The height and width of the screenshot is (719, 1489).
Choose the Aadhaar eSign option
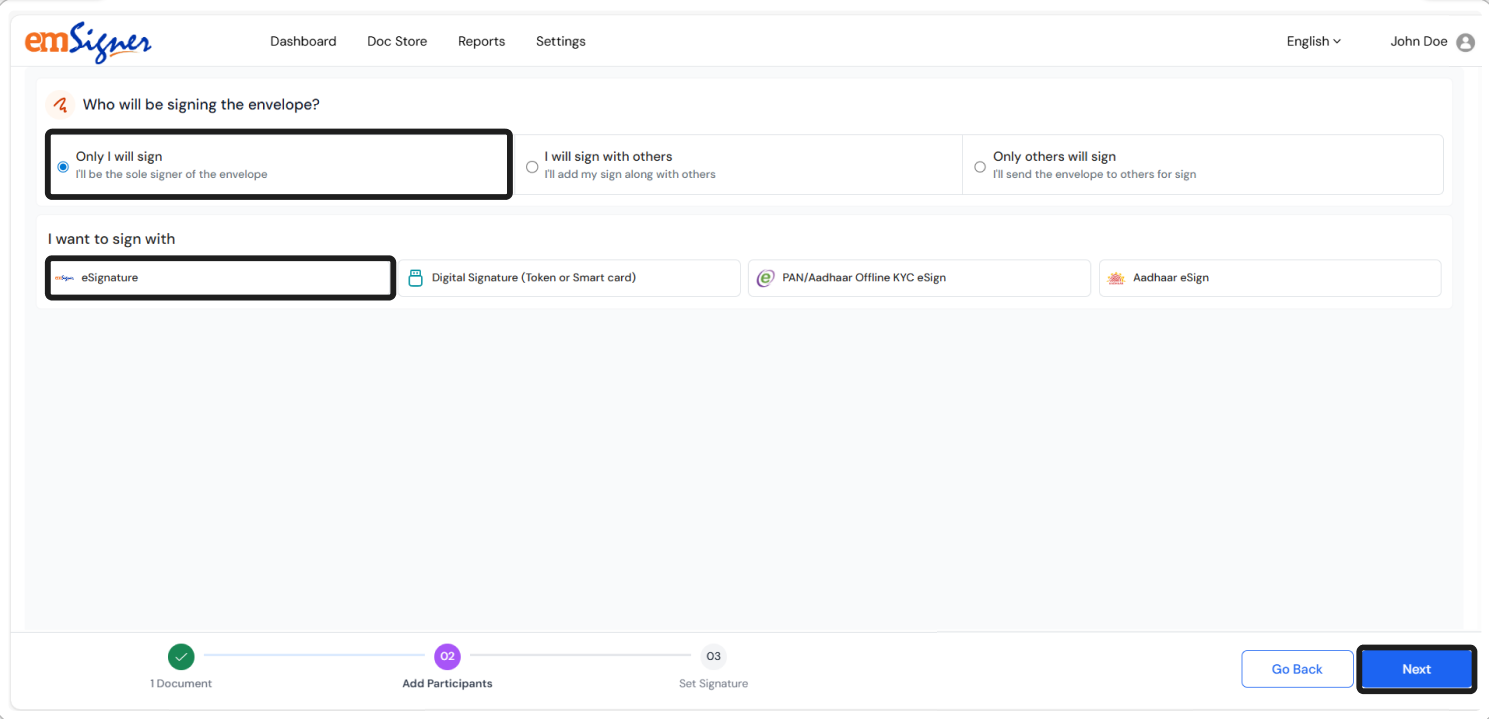click(x=1269, y=278)
